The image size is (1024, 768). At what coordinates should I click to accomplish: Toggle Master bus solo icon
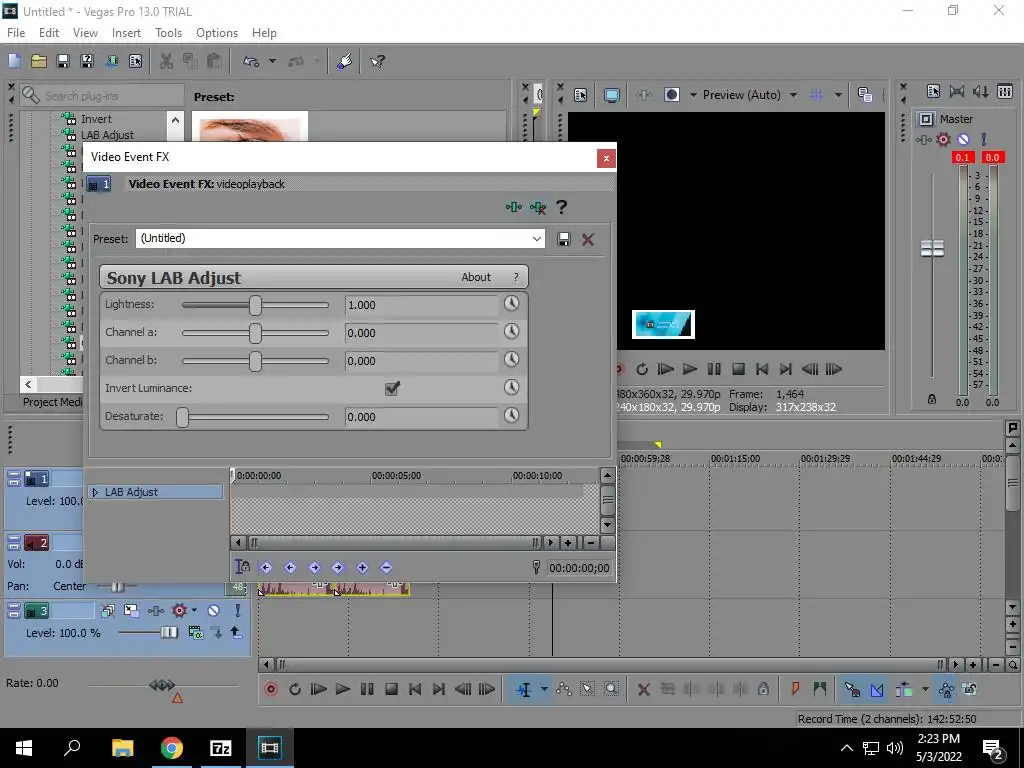(x=984, y=139)
